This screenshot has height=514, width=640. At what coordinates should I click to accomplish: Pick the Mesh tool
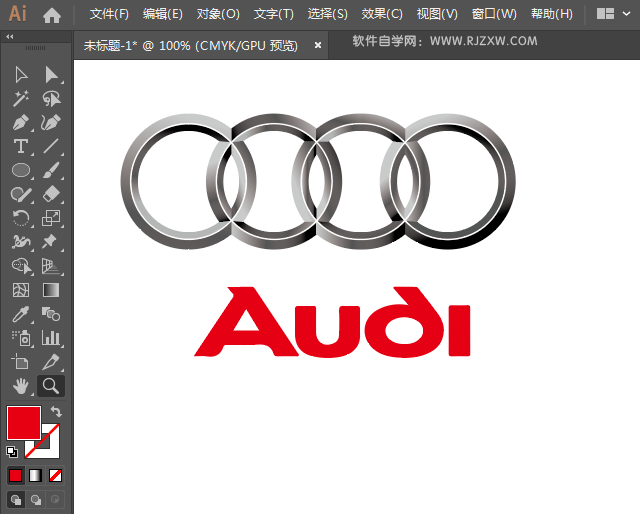click(x=21, y=290)
